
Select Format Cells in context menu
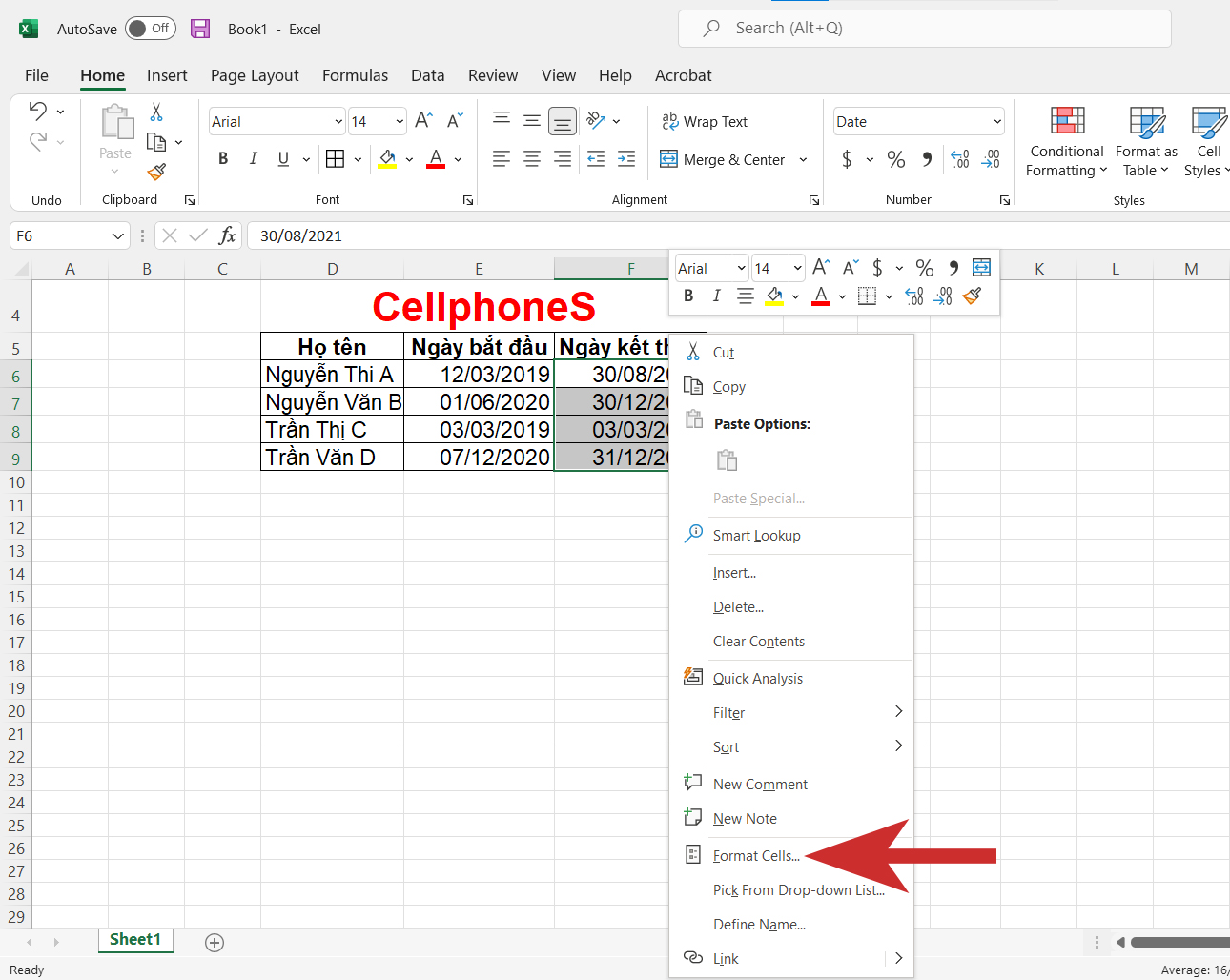click(x=756, y=856)
